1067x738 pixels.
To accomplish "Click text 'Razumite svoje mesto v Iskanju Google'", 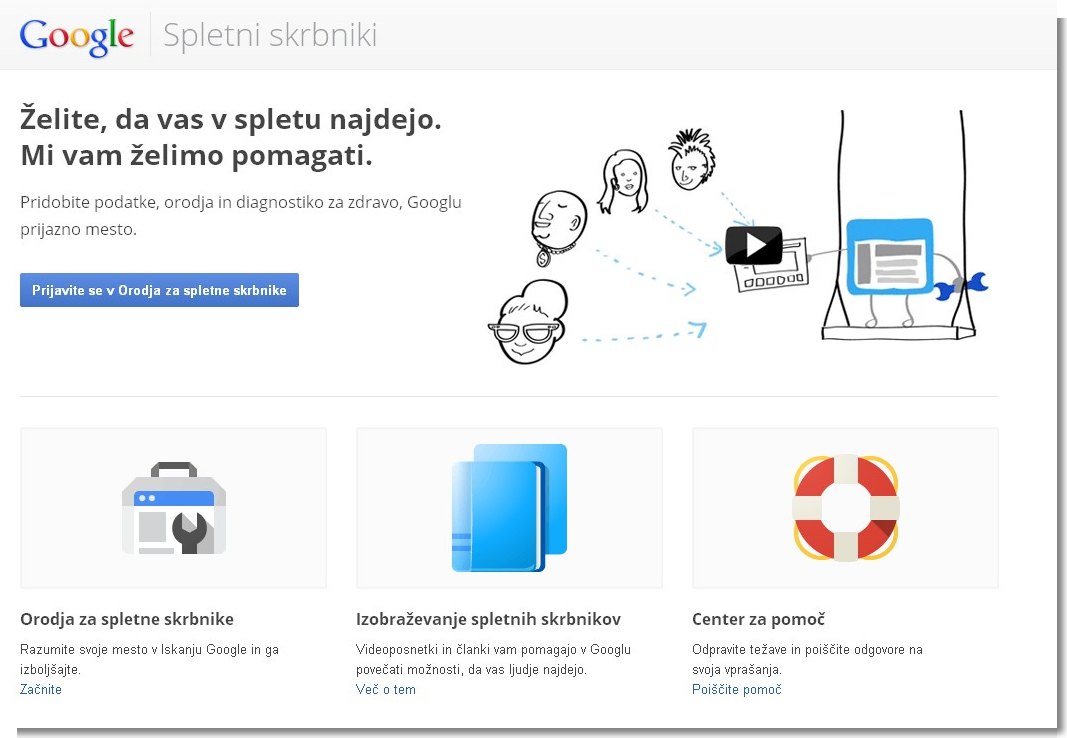I will 150,659.
